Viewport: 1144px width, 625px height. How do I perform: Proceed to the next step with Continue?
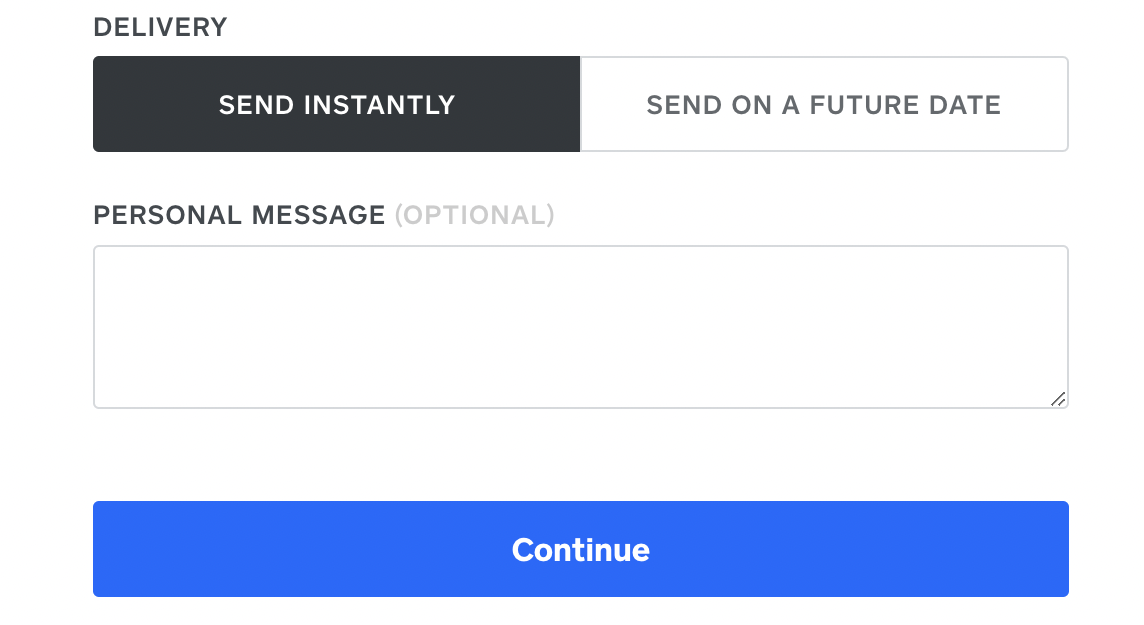pos(580,549)
